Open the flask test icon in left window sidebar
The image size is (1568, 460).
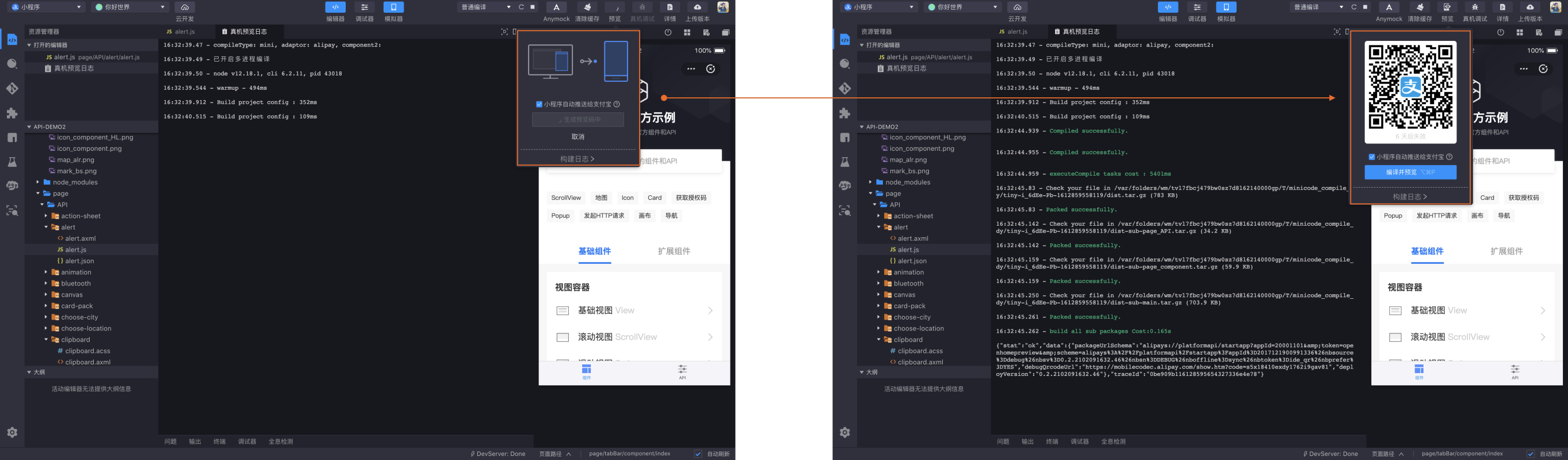coord(12,162)
